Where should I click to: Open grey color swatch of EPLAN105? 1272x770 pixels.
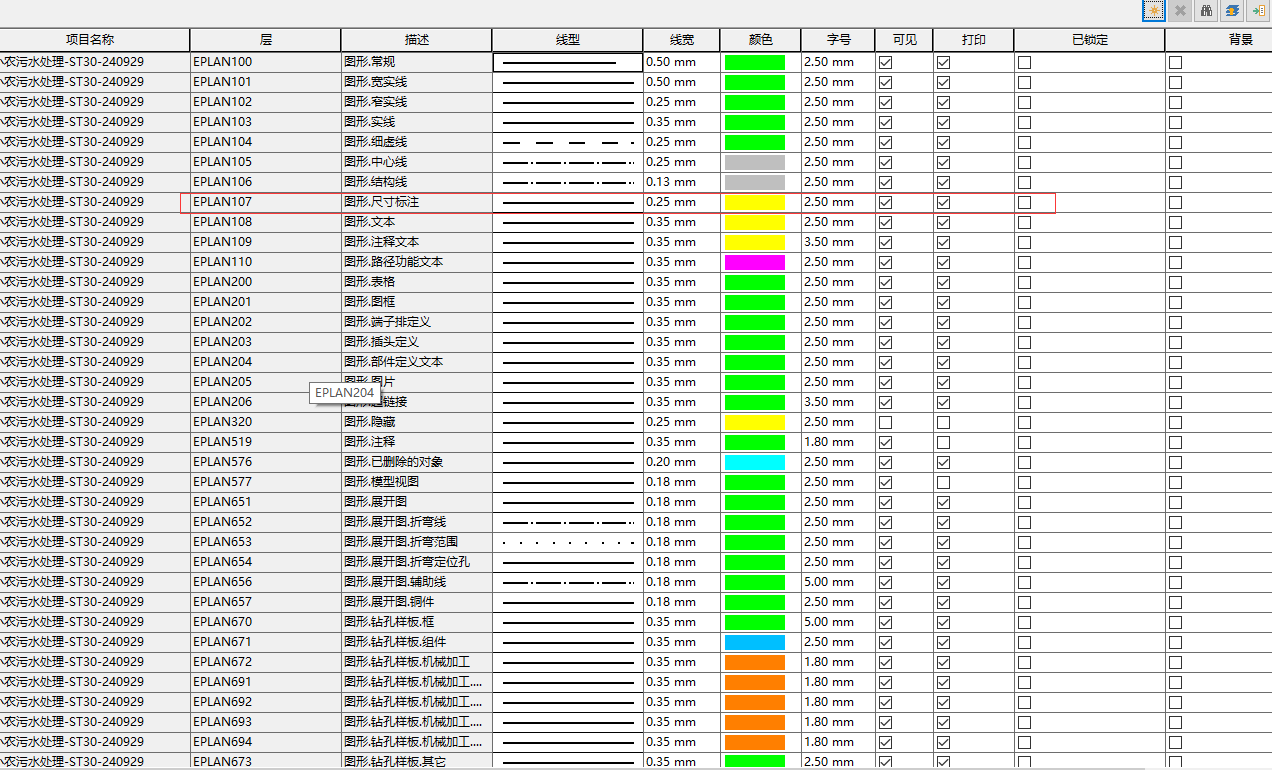click(x=755, y=162)
